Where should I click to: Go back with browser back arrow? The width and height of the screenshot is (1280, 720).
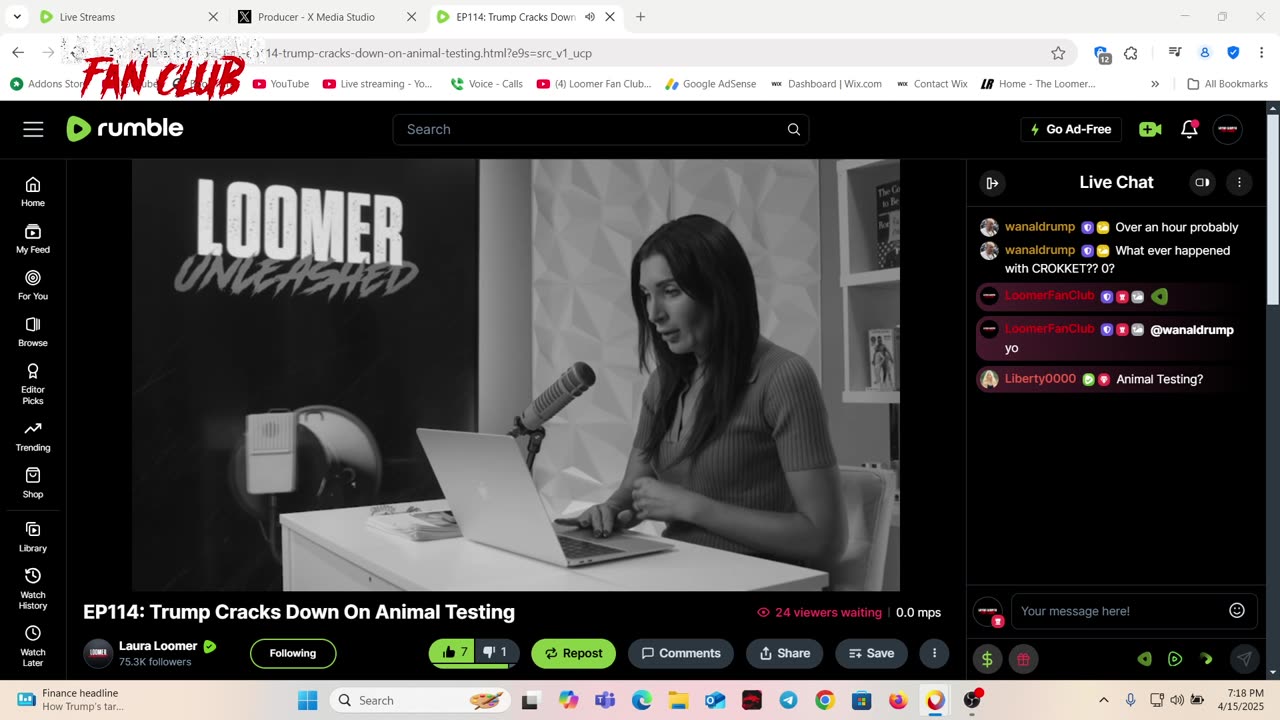tap(18, 53)
